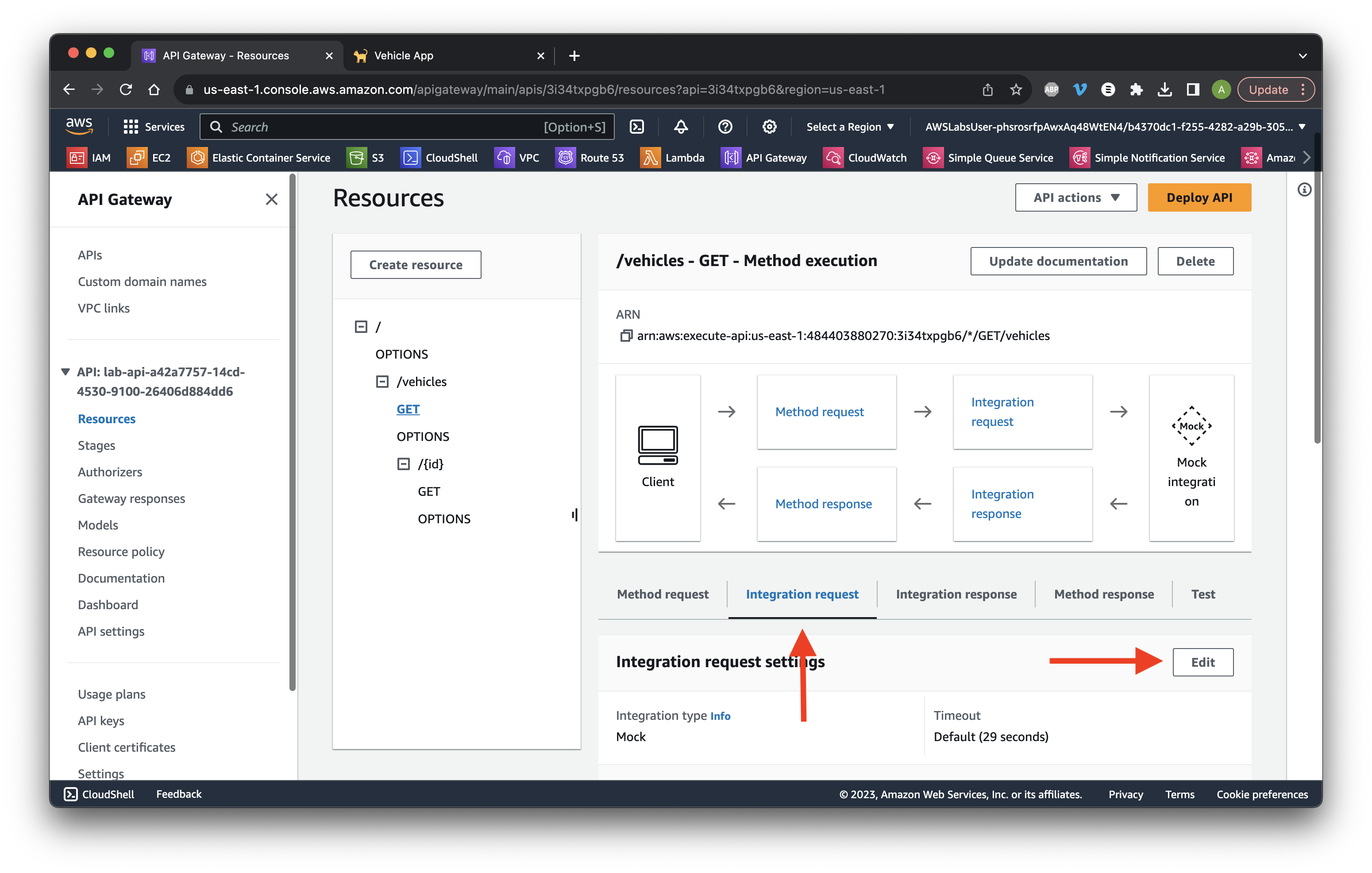The width and height of the screenshot is (1372, 873).
Task: Open Elastic Container Service shortcut
Action: (258, 157)
